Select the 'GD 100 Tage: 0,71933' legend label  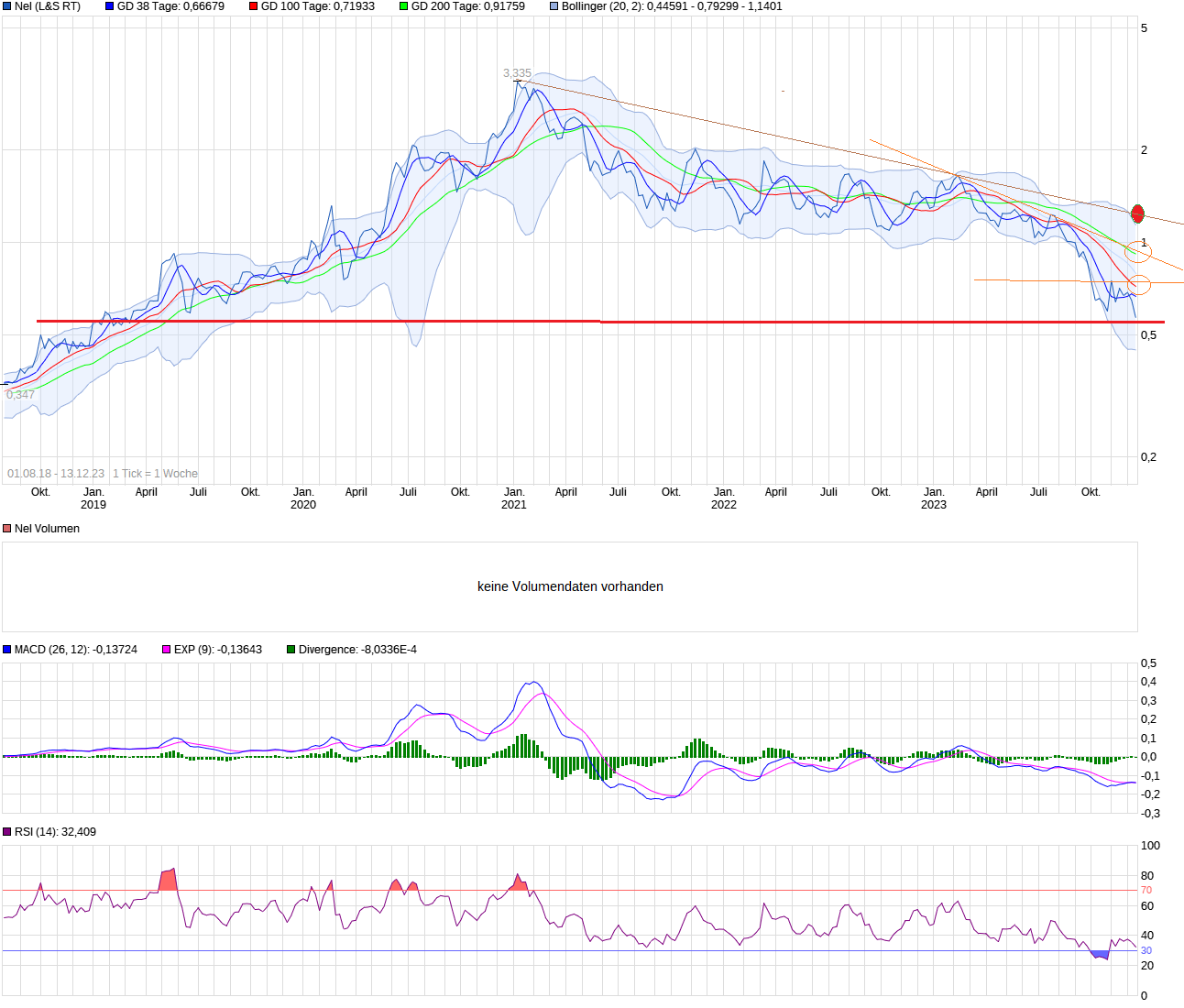coord(318,6)
